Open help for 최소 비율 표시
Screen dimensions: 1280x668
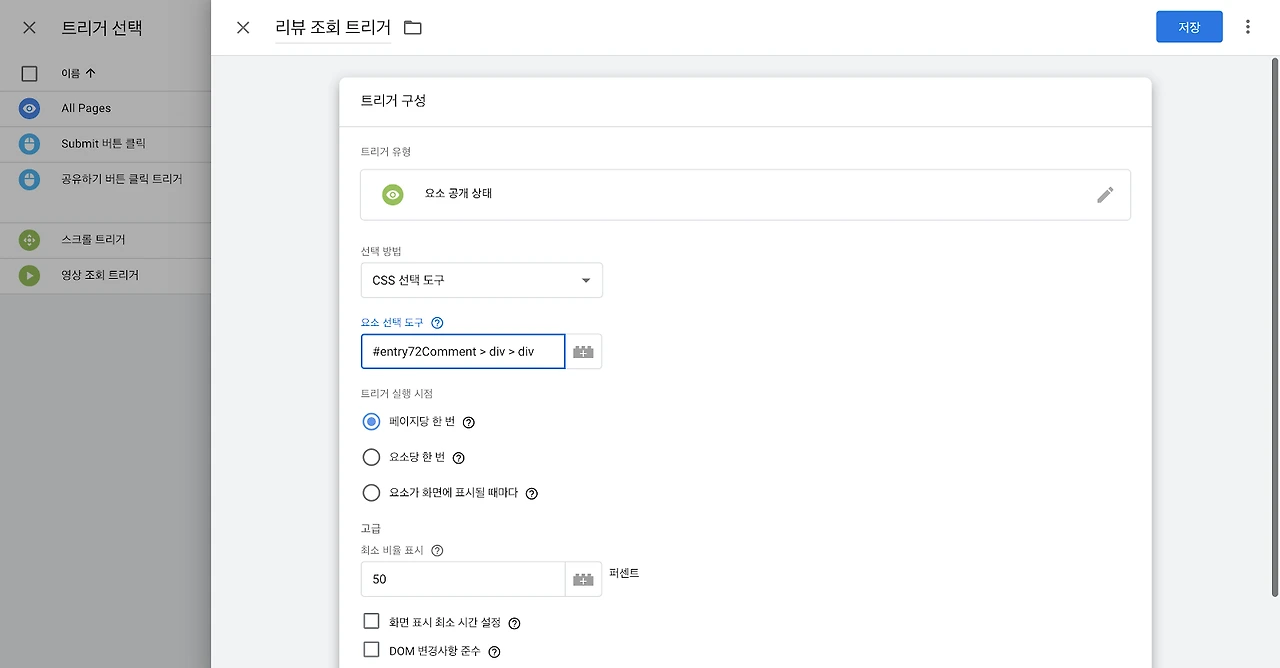[x=437, y=550]
